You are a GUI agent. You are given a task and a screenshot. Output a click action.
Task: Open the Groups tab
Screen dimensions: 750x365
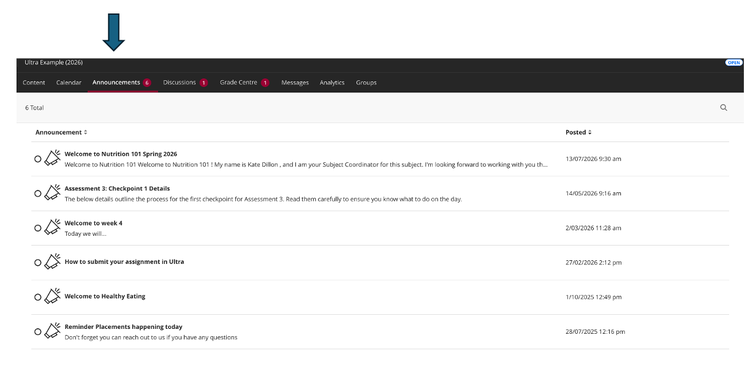click(x=366, y=82)
